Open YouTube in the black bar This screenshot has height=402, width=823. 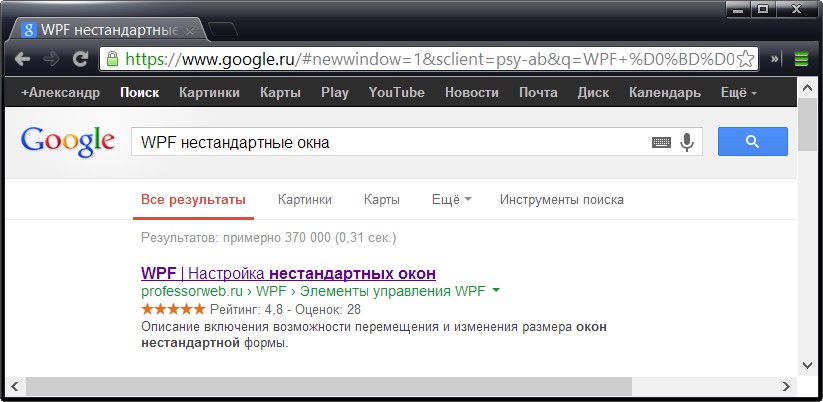point(397,92)
